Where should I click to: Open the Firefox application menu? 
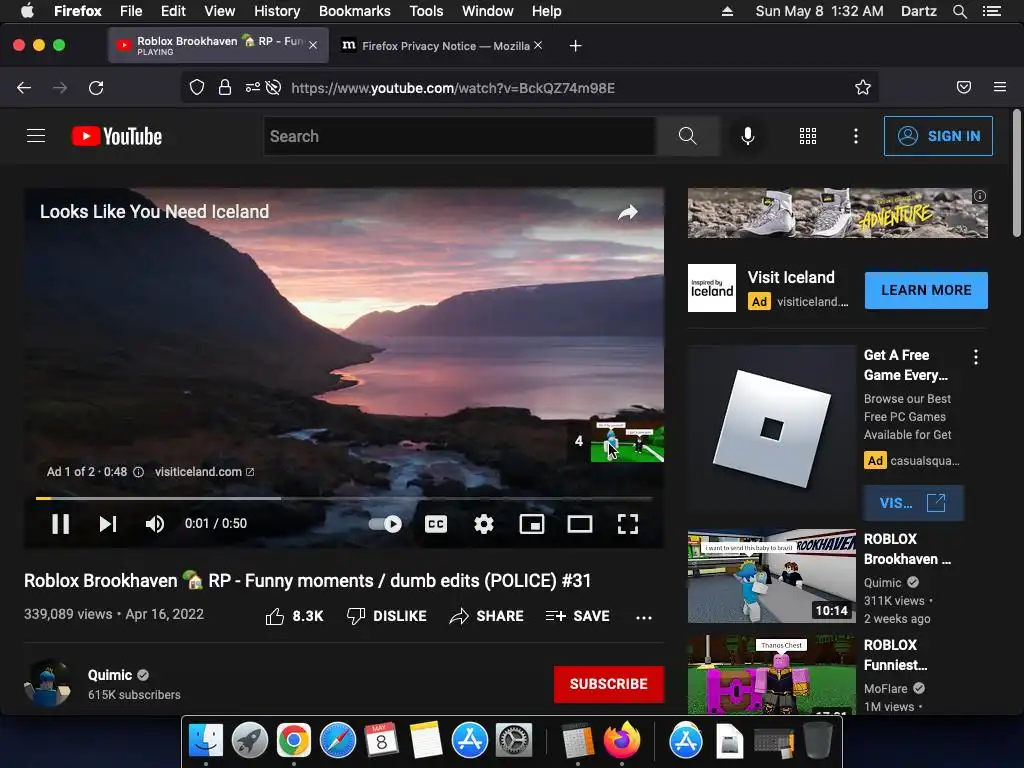point(1000,88)
